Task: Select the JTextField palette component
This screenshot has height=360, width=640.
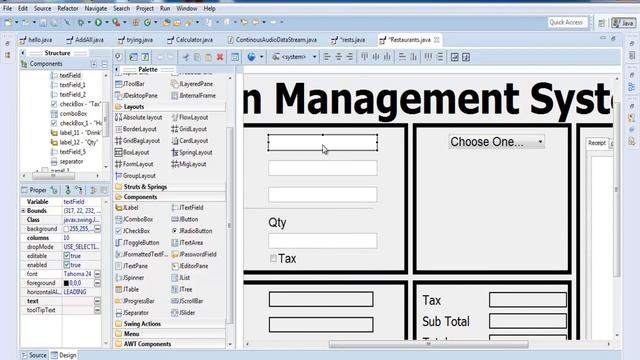Action: pos(187,208)
